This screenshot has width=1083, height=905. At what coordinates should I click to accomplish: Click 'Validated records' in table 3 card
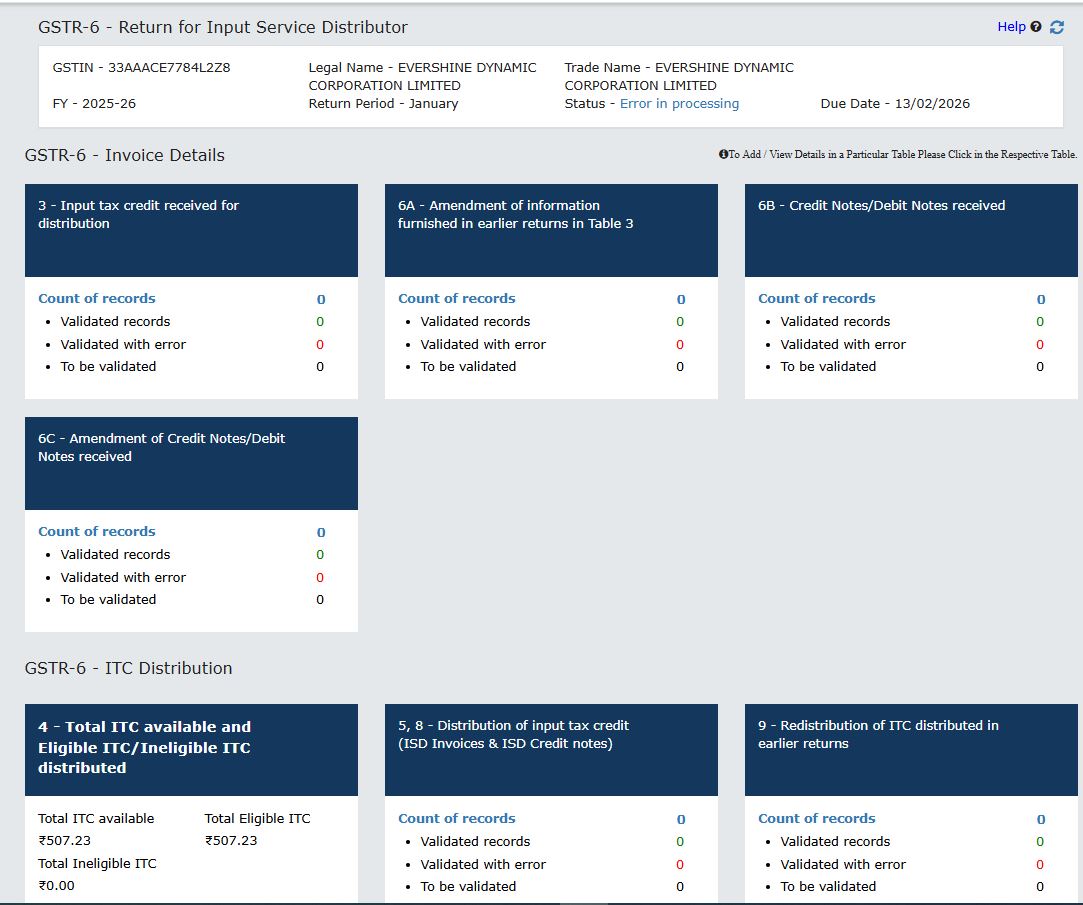tap(115, 321)
